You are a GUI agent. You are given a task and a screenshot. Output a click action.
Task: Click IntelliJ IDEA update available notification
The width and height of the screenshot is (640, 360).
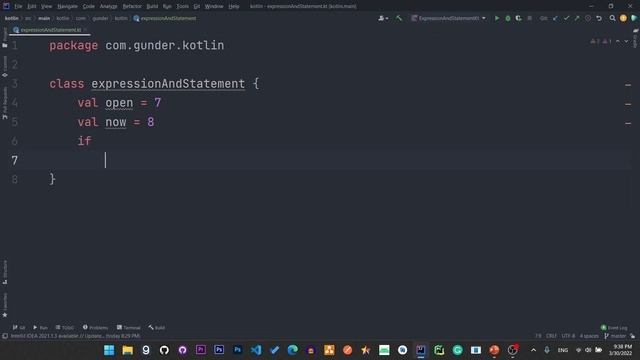click(75, 336)
